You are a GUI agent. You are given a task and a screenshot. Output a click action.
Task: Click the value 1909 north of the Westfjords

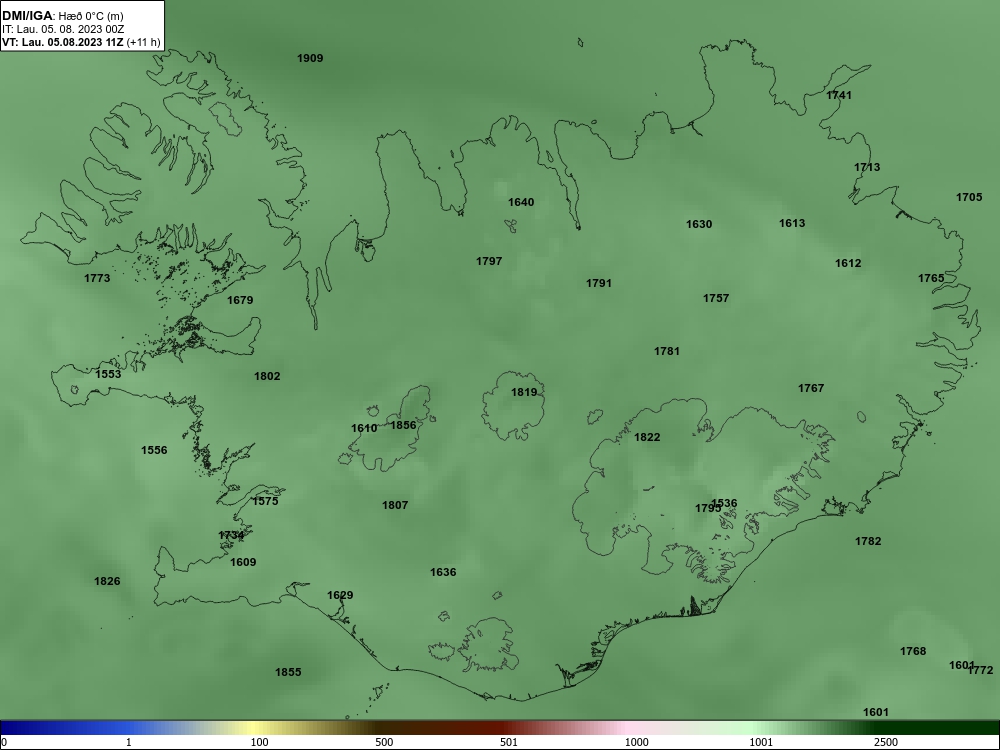tap(310, 58)
